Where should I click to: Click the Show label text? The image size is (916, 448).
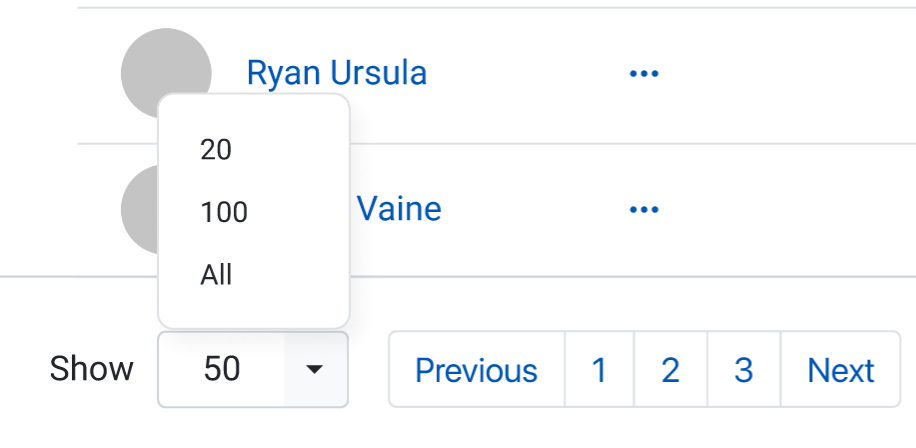coord(92,369)
